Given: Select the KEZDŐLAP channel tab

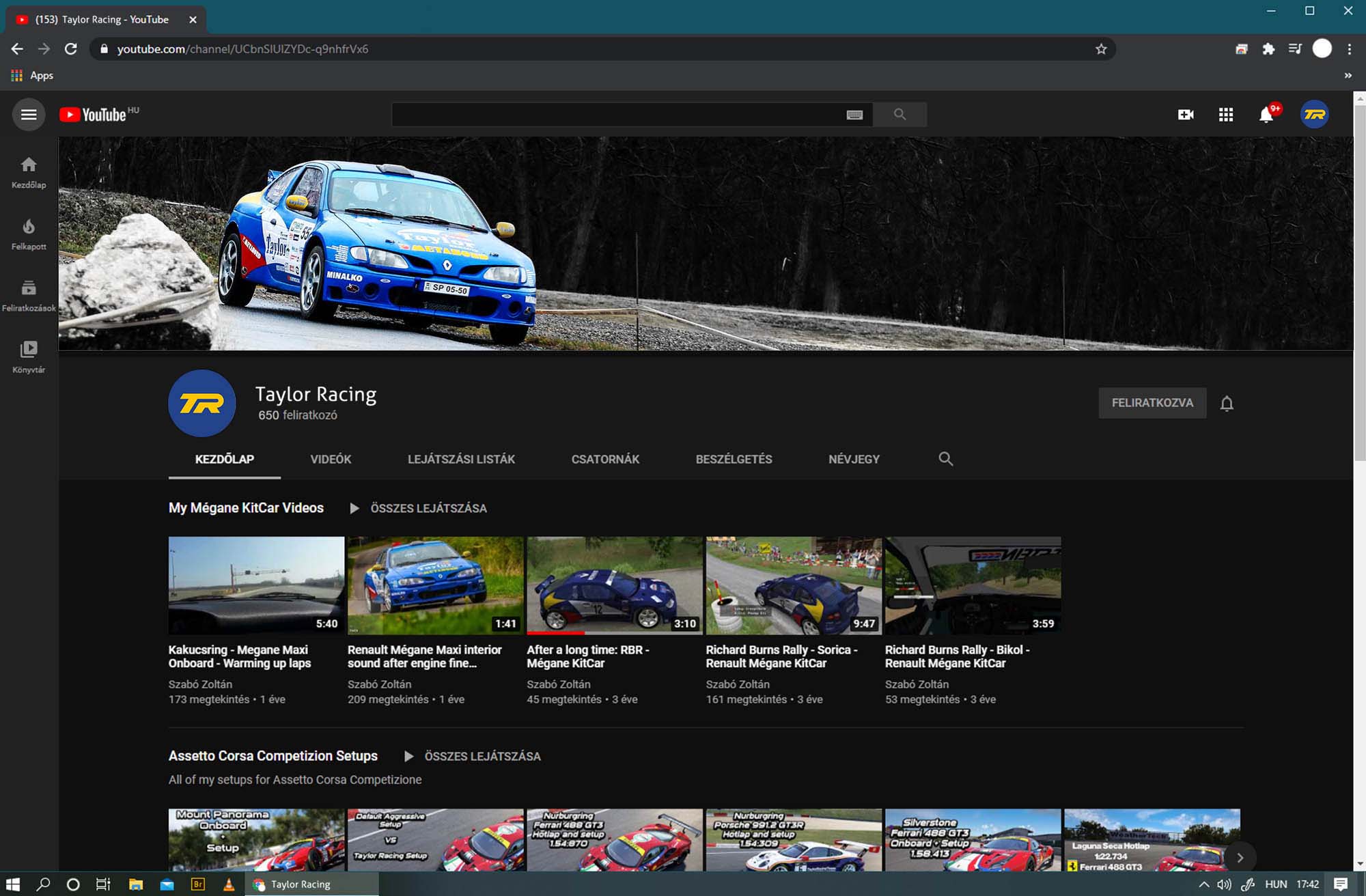Looking at the screenshot, I should pyautogui.click(x=225, y=459).
